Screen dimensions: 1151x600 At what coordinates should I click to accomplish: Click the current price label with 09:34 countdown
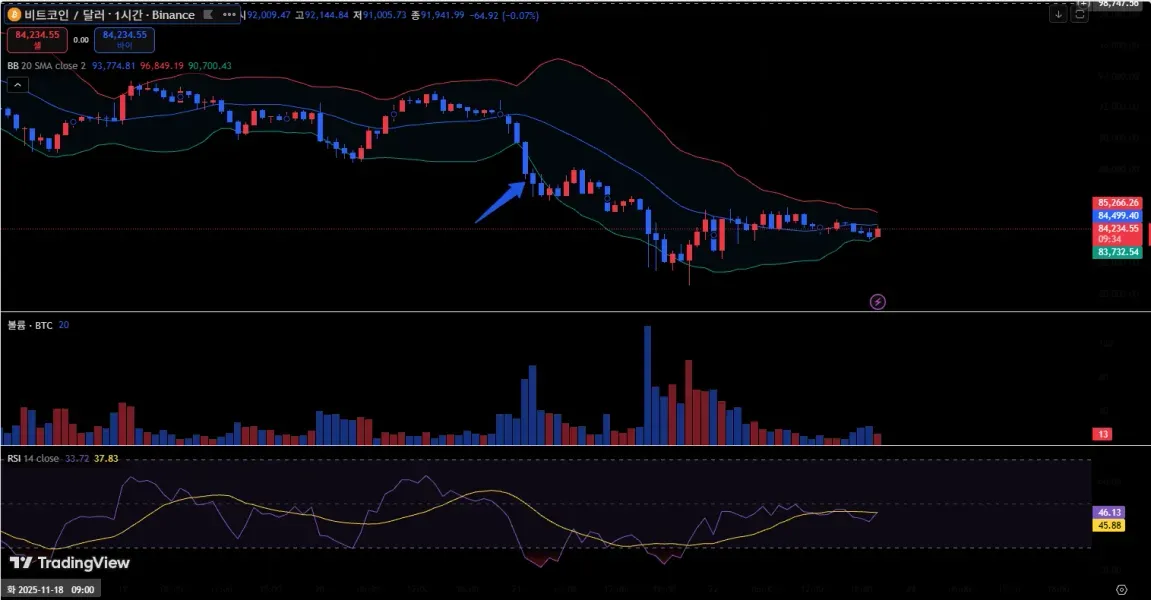click(x=1118, y=234)
